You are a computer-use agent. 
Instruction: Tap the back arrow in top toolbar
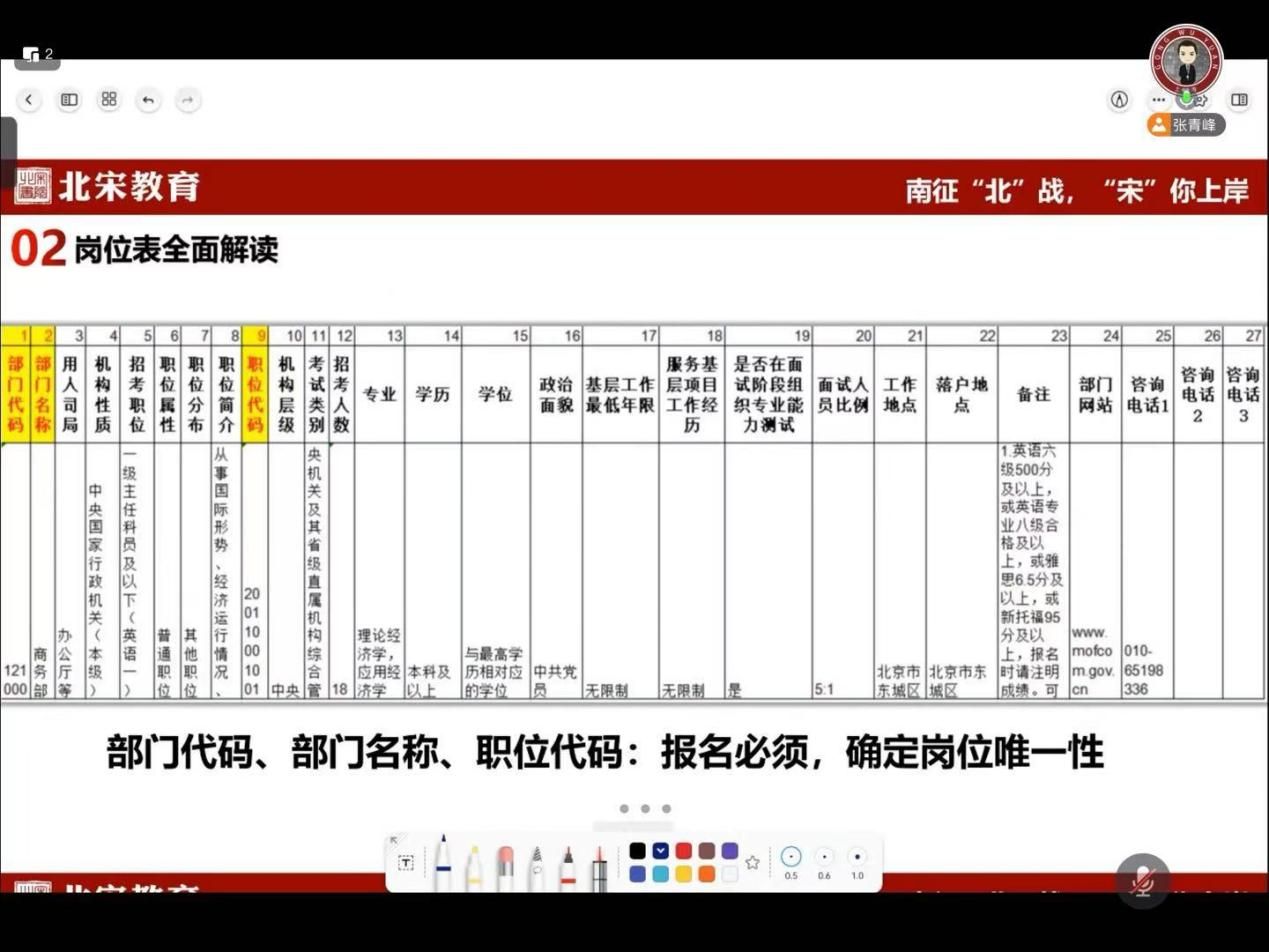(x=29, y=99)
